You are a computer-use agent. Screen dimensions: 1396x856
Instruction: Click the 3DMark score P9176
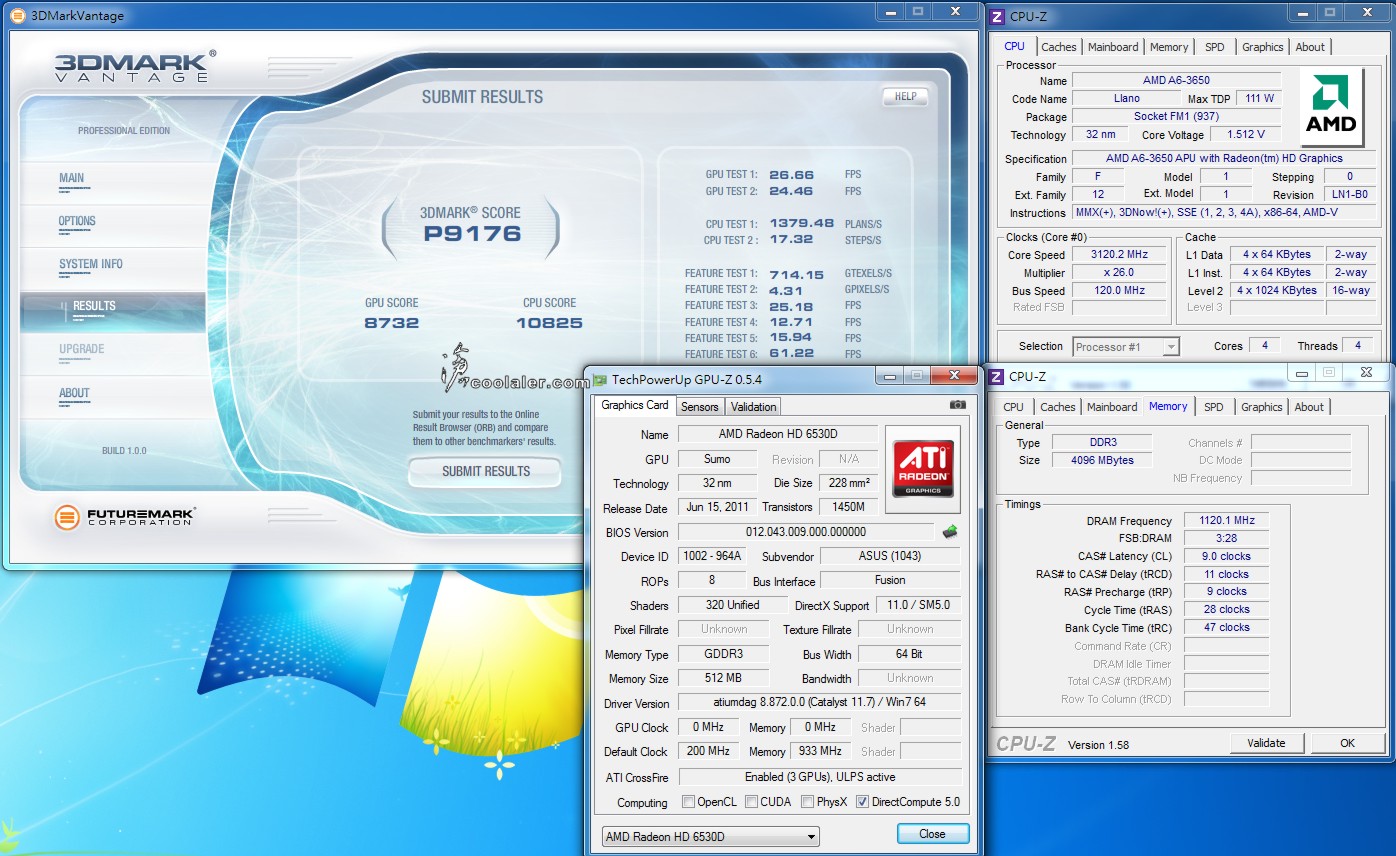471,234
